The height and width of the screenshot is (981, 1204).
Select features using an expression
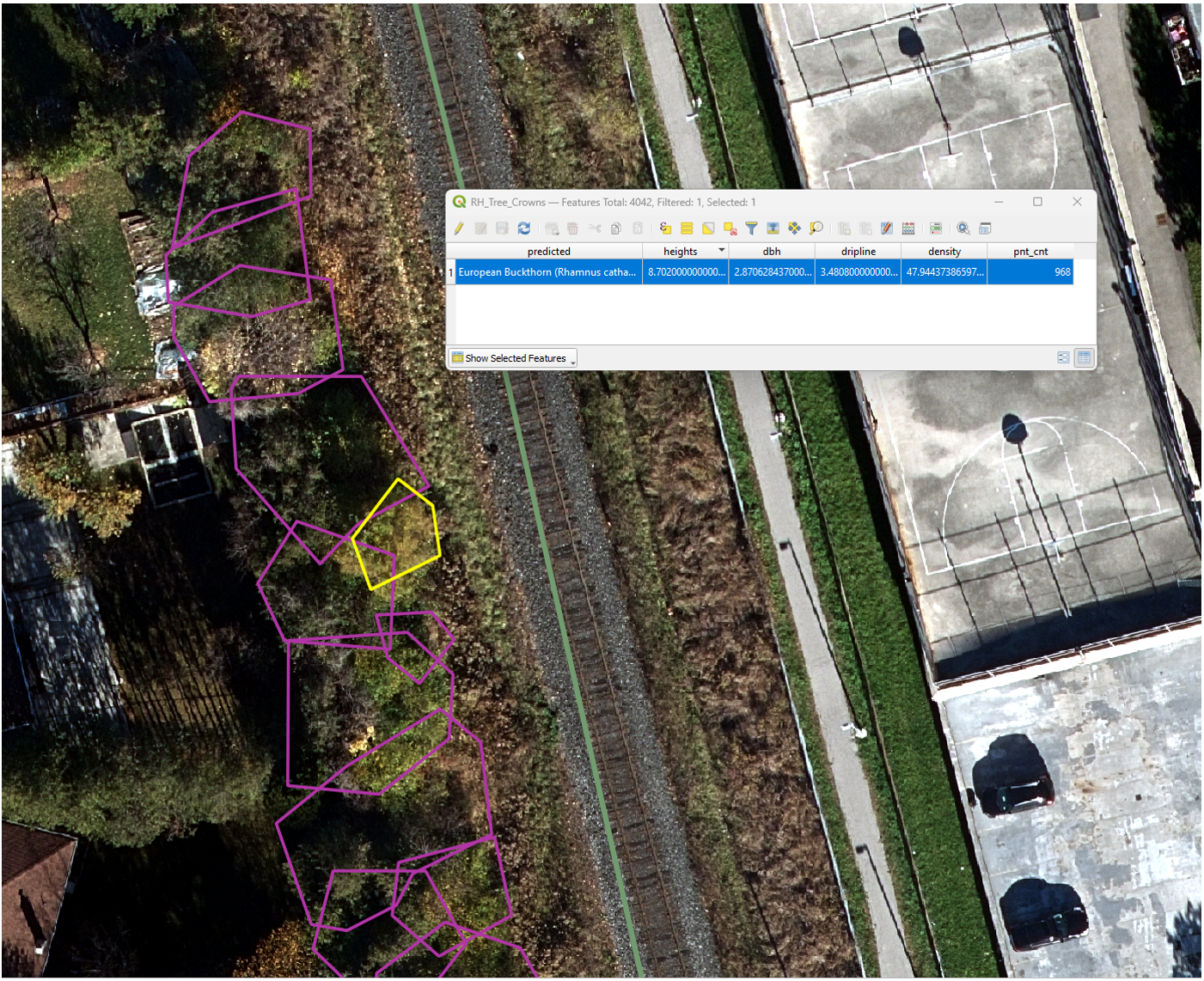(x=665, y=228)
